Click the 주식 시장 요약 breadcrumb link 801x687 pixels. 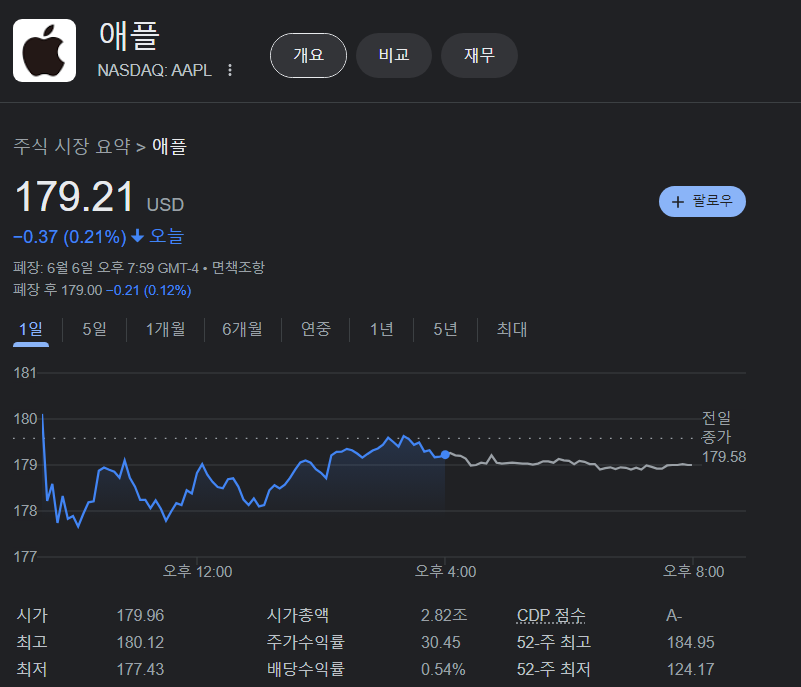72,147
